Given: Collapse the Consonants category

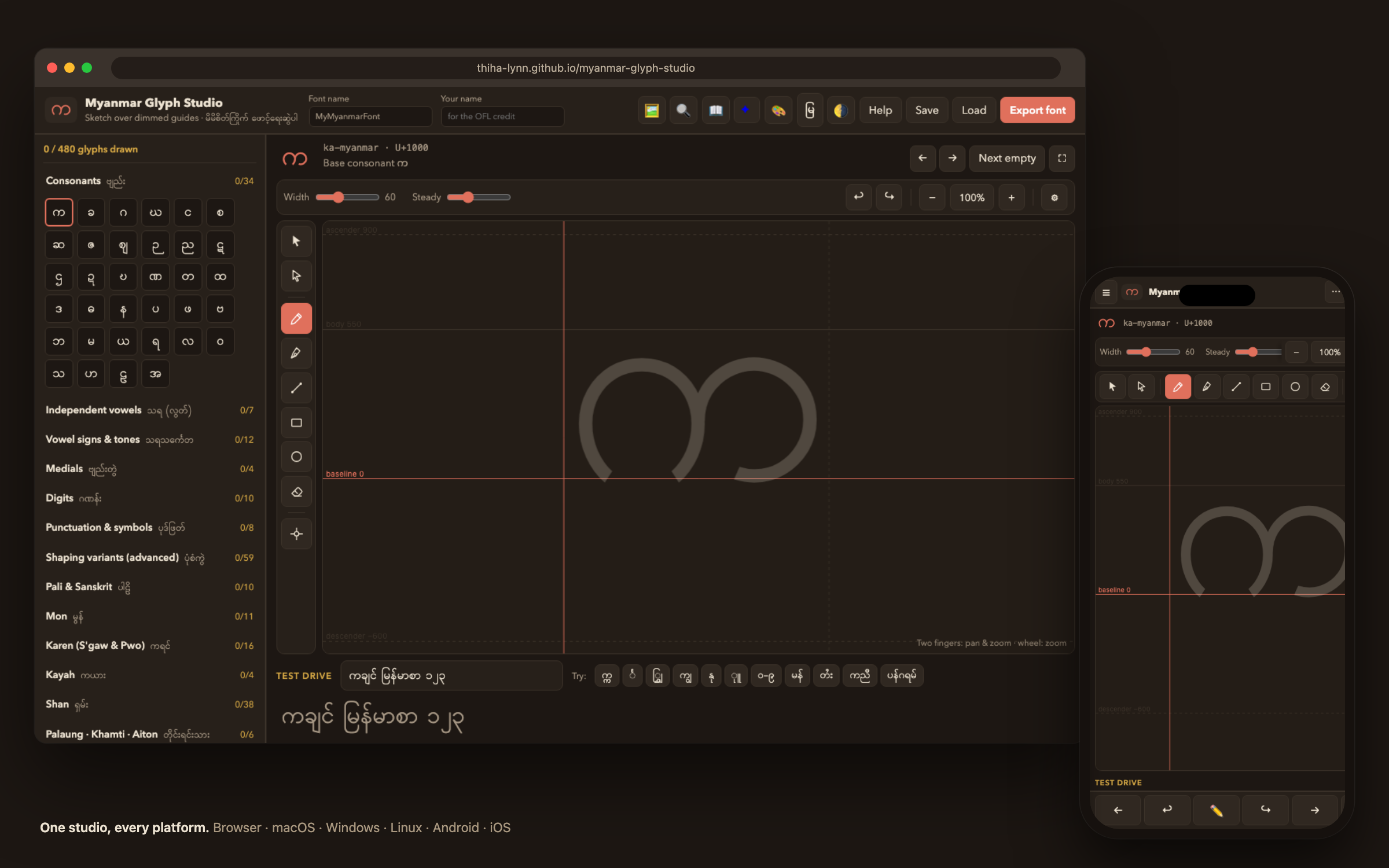Looking at the screenshot, I should pos(149,181).
